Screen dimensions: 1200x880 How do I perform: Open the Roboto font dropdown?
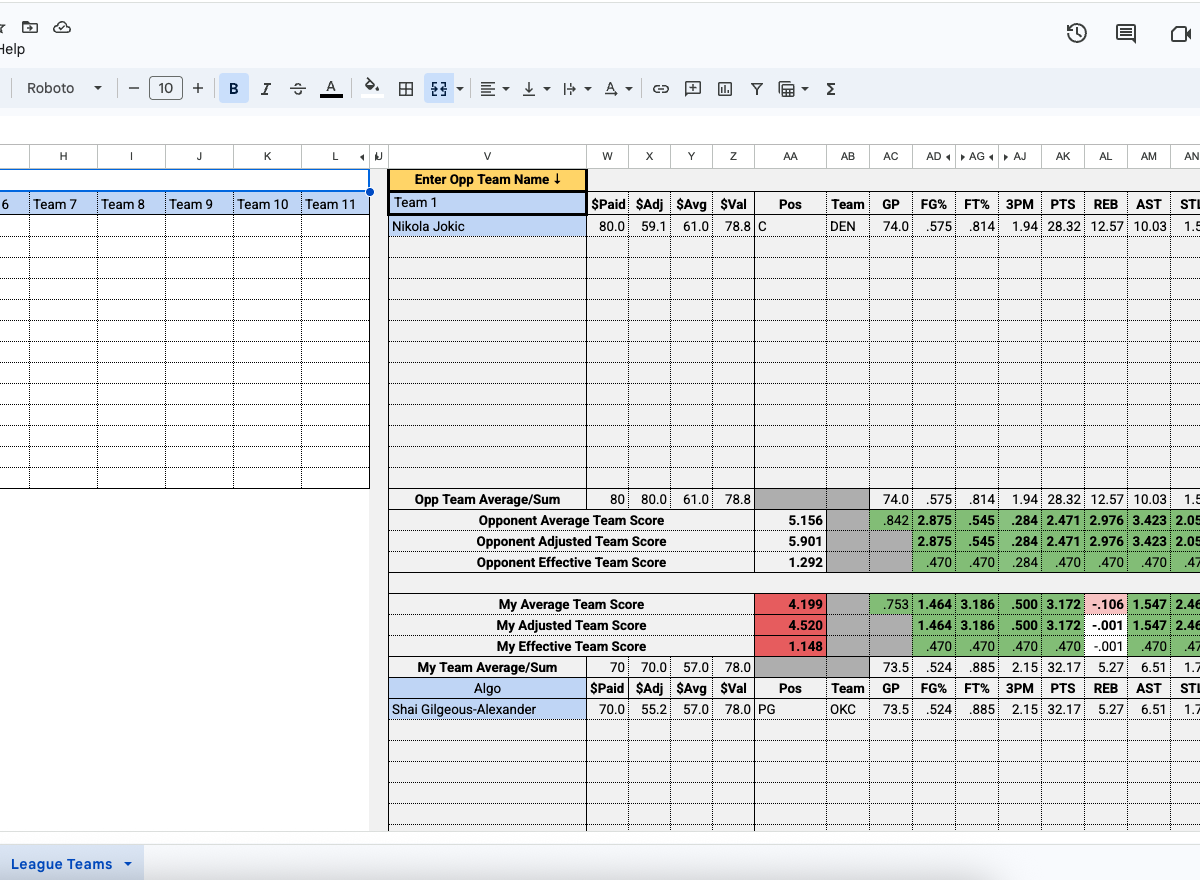[x=64, y=88]
